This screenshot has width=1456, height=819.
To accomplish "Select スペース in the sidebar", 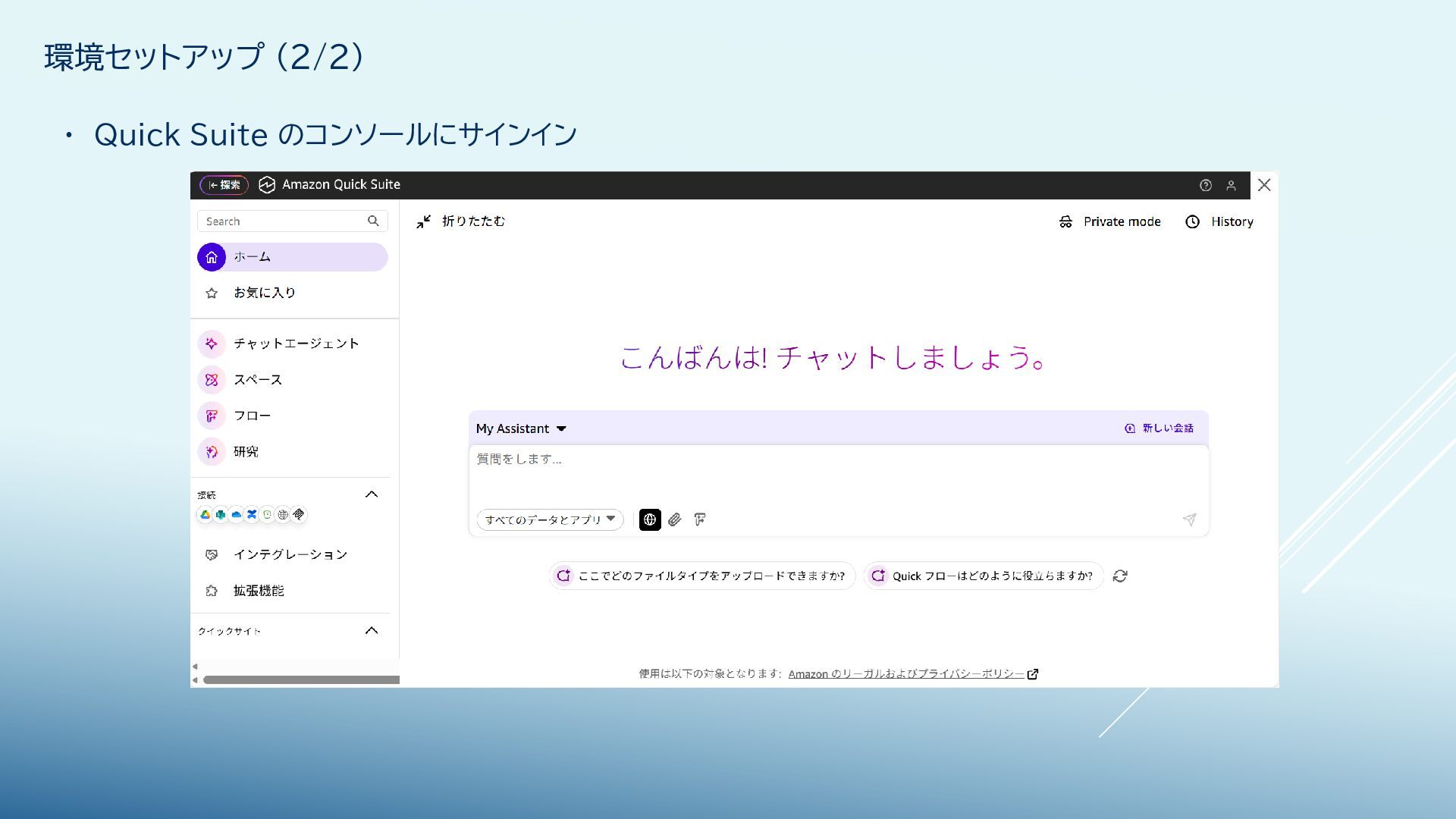I will tap(258, 380).
